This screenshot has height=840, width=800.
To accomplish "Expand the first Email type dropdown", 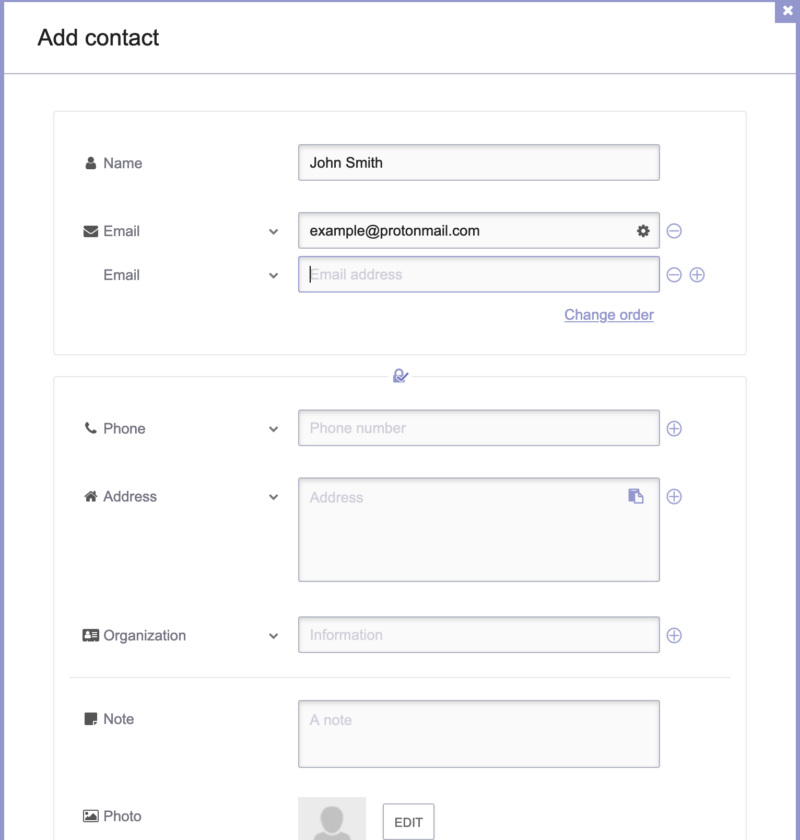I will pyautogui.click(x=273, y=232).
